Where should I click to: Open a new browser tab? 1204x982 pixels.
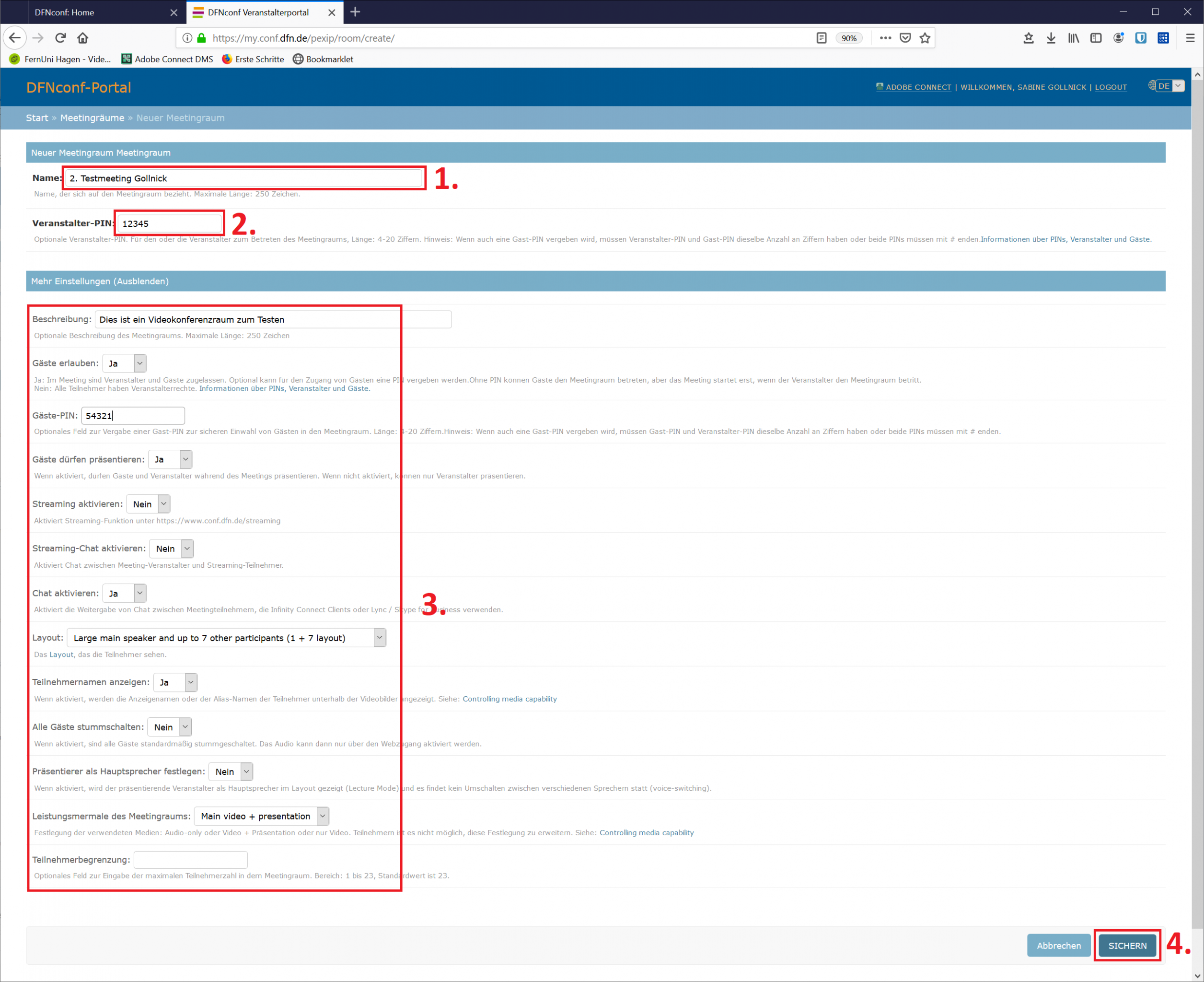[x=355, y=12]
